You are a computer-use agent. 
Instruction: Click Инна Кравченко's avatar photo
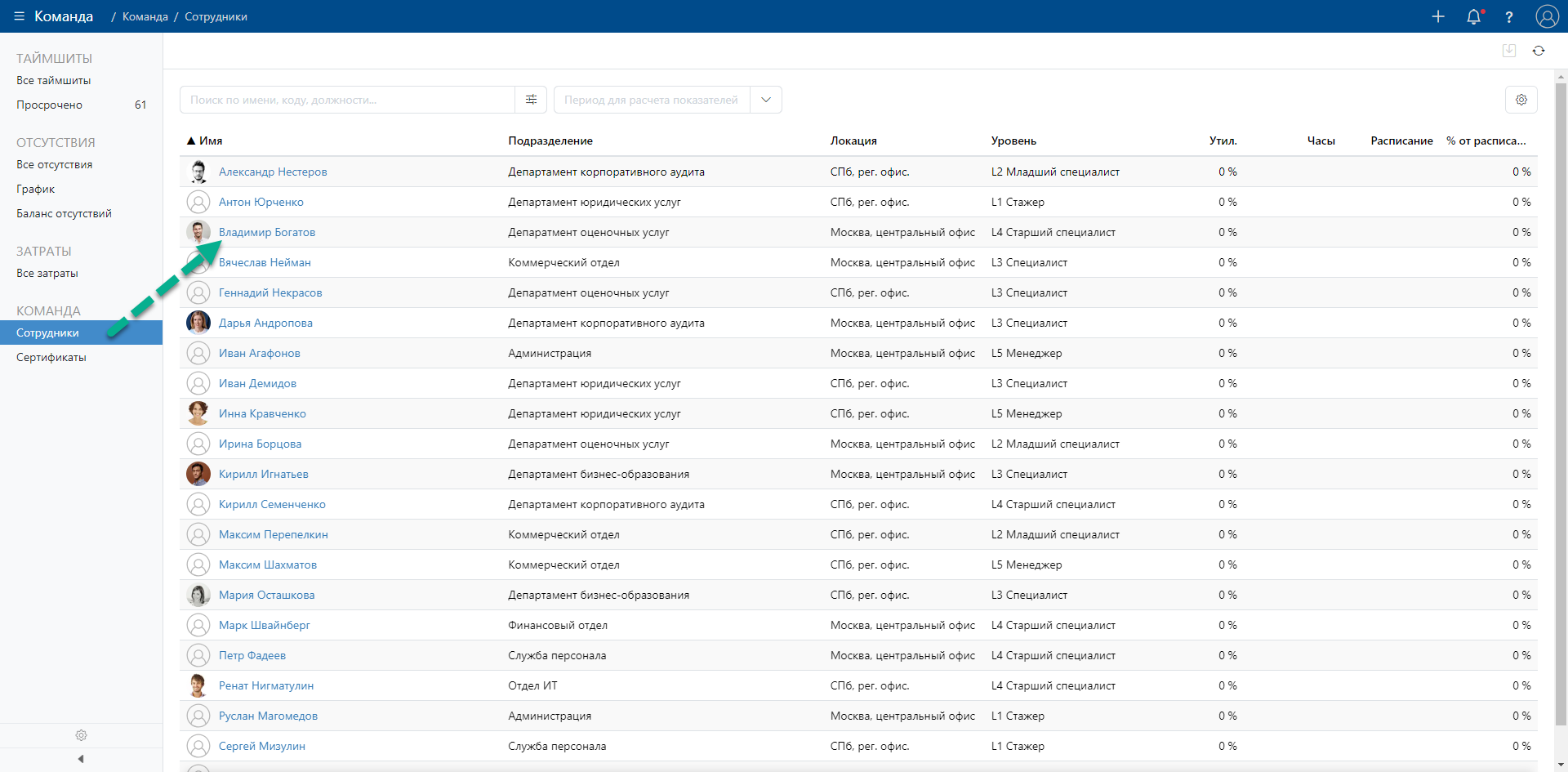tap(198, 413)
